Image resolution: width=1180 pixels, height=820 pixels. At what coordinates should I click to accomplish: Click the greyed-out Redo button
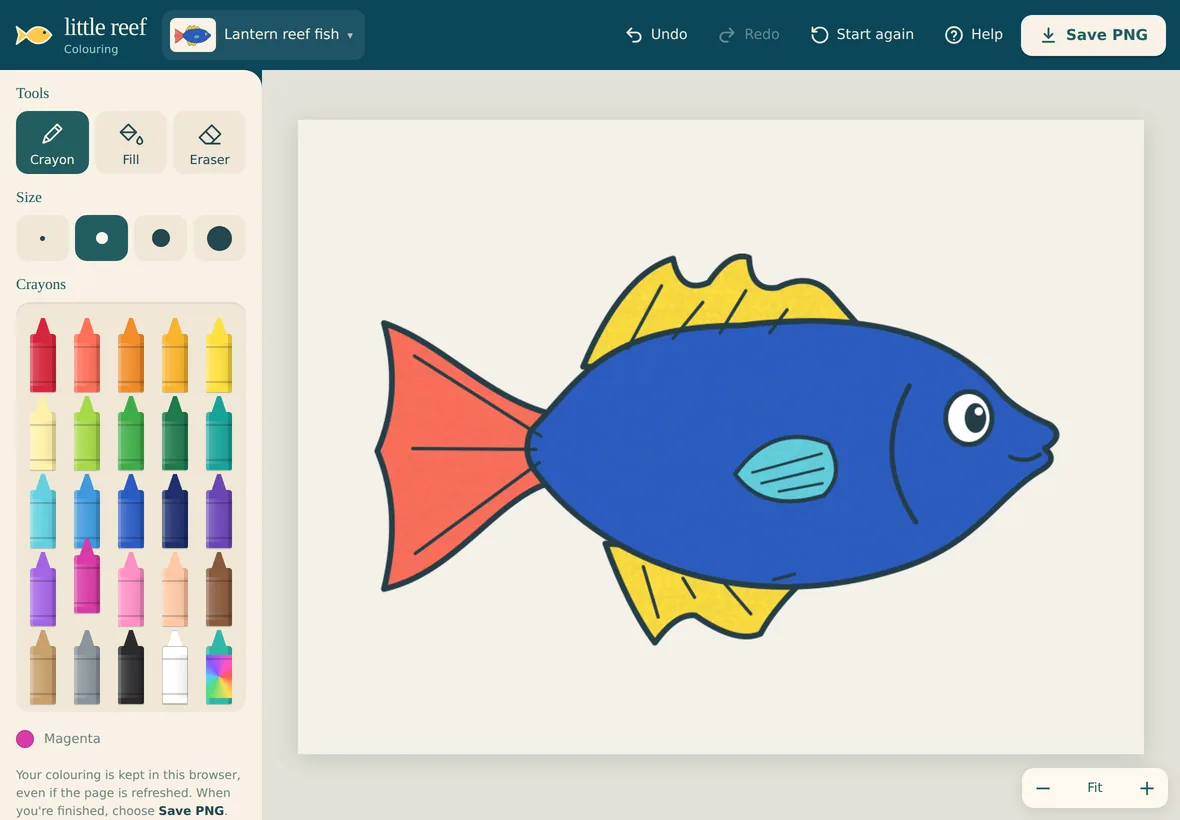pyautogui.click(x=749, y=35)
